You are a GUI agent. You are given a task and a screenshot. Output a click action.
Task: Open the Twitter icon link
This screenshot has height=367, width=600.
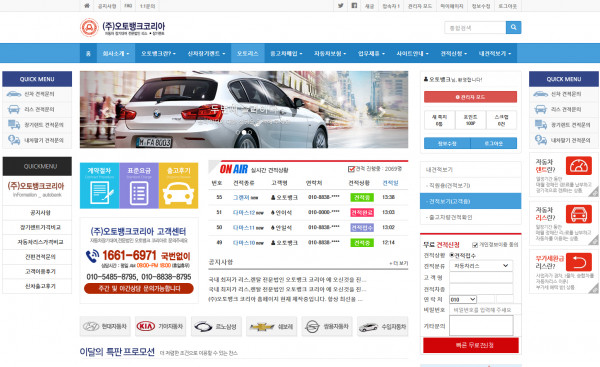[341, 6]
